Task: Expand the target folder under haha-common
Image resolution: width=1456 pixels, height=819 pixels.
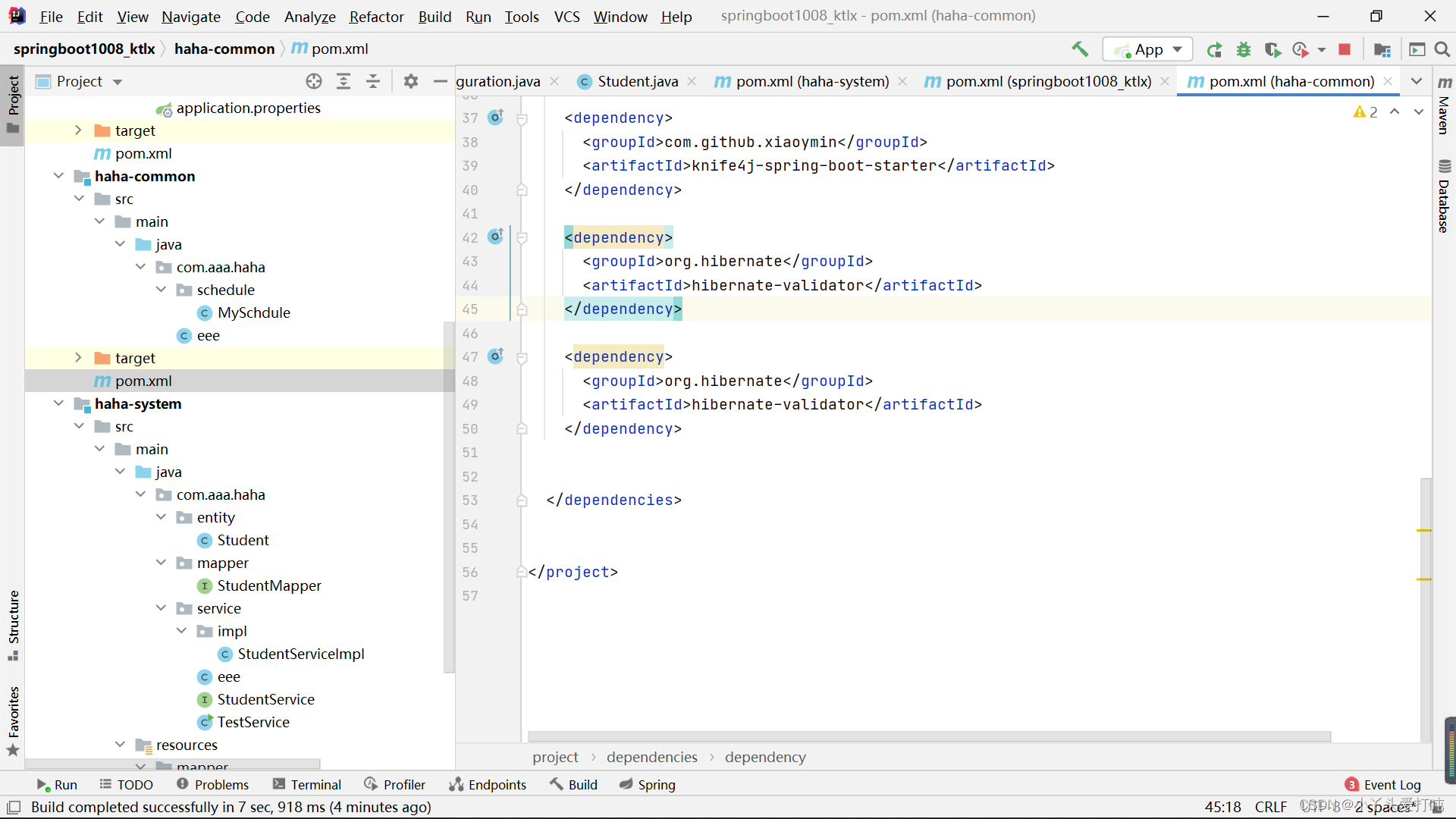Action: (78, 358)
